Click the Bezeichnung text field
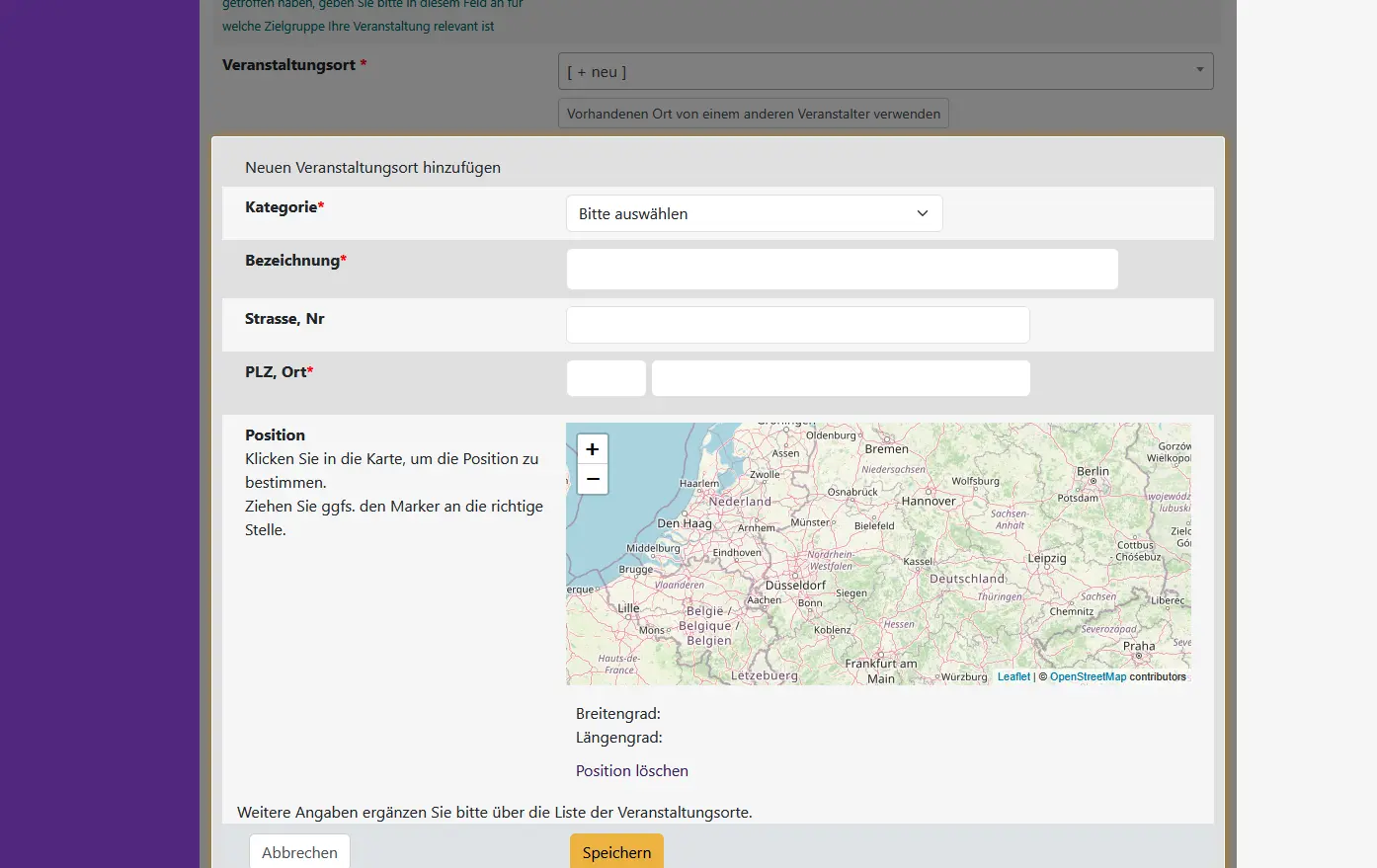The image size is (1377, 868). 842,270
